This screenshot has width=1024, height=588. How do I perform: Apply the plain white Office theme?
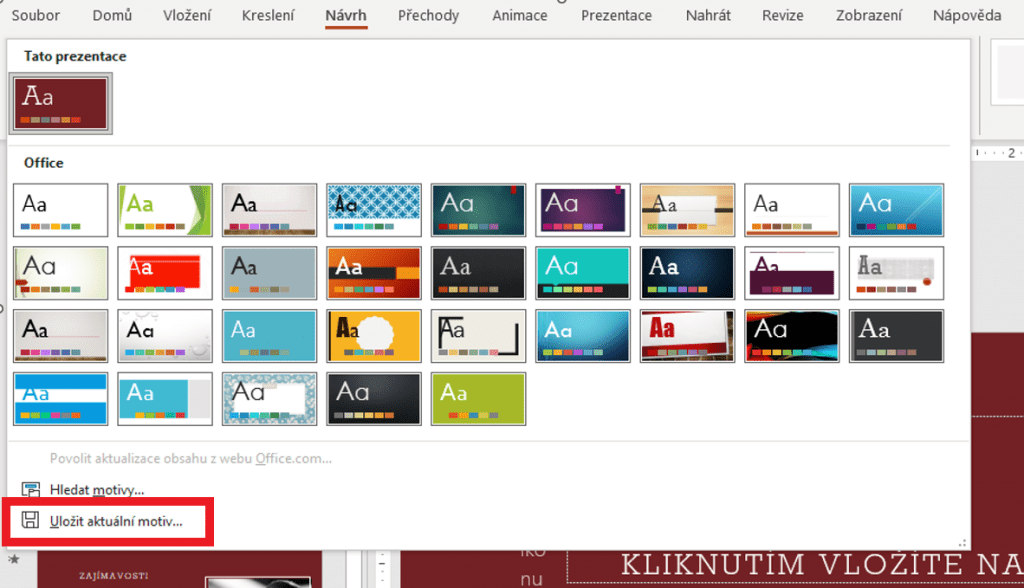61,210
